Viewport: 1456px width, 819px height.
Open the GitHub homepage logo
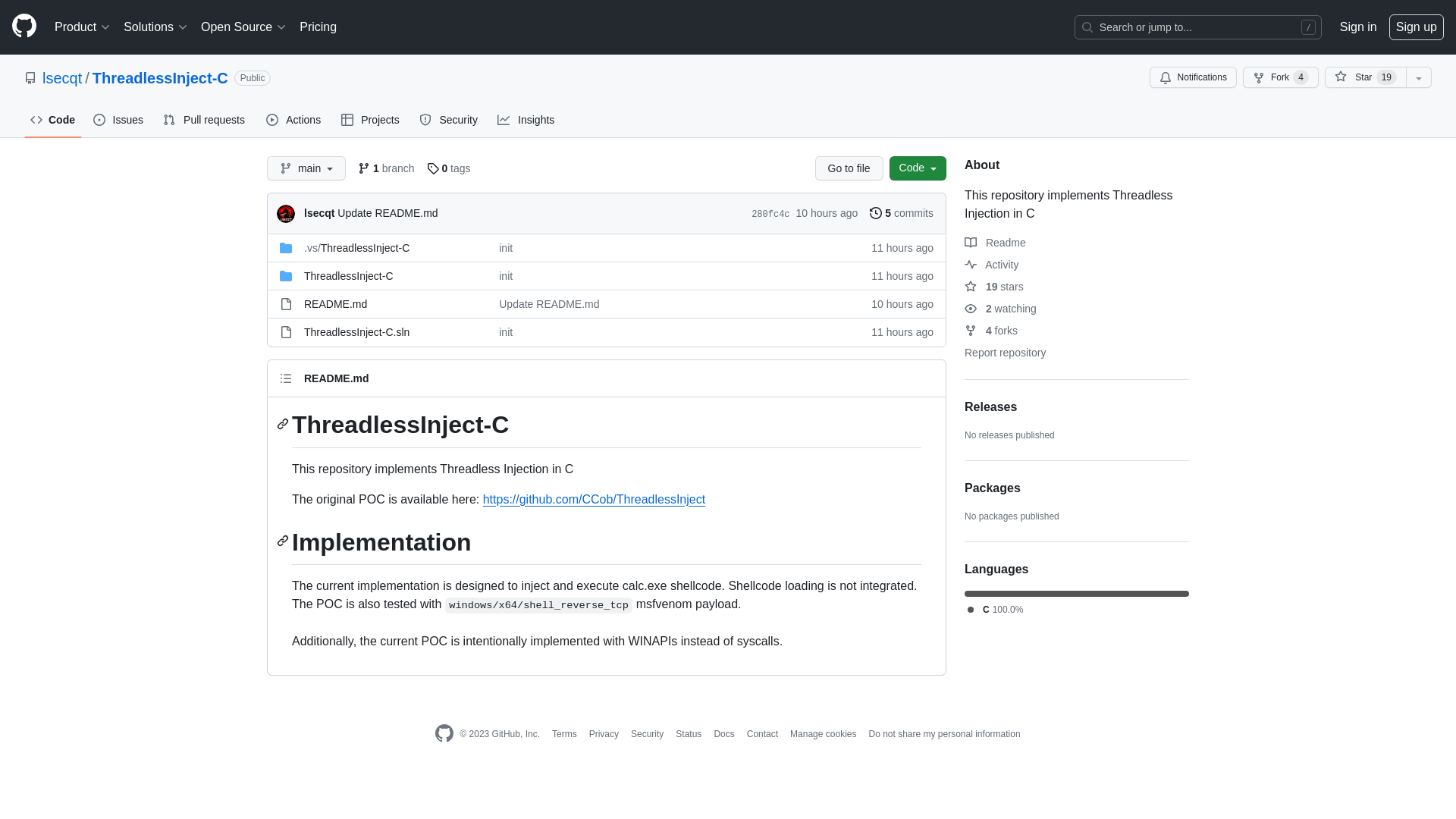tap(24, 27)
